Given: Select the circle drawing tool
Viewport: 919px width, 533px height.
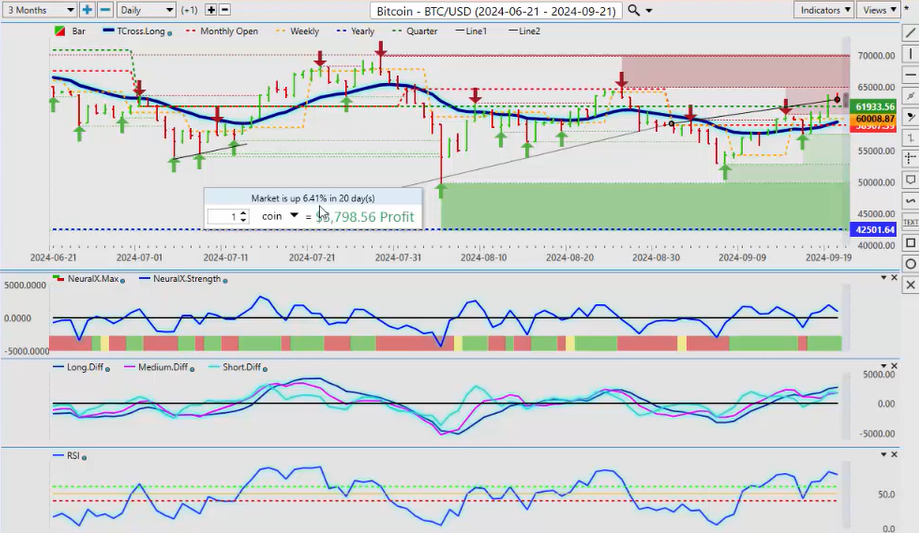Looking at the screenshot, I should tap(910, 264).
